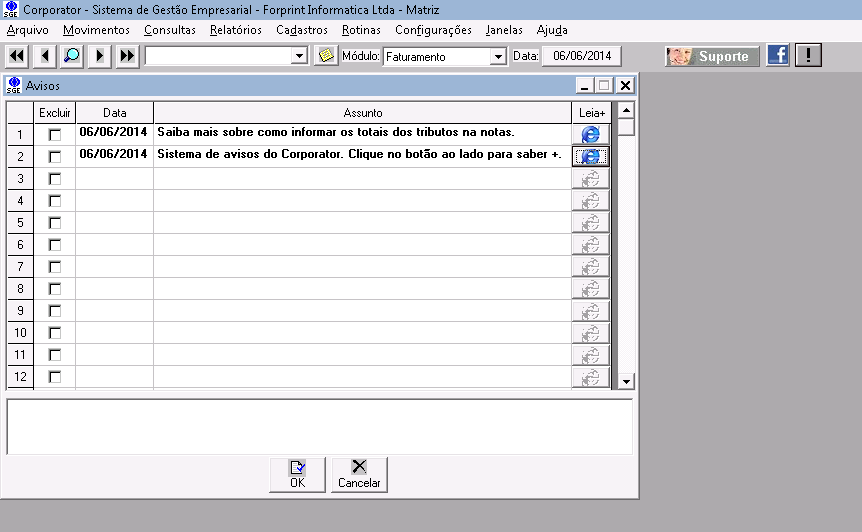The width and height of the screenshot is (862, 532).
Task: Open the Relatórios menu
Action: tap(236, 30)
